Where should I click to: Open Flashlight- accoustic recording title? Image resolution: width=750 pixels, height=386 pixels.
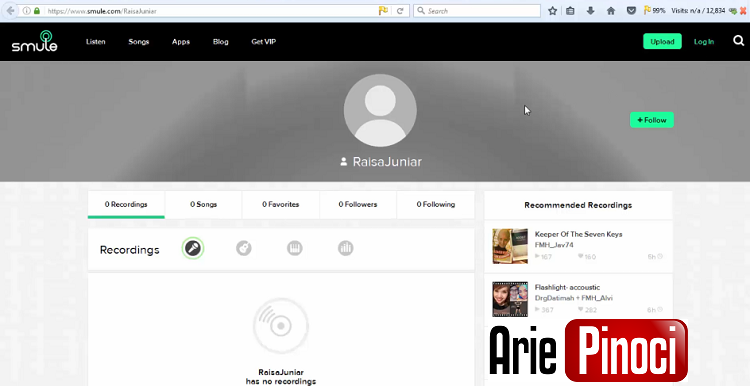567,287
